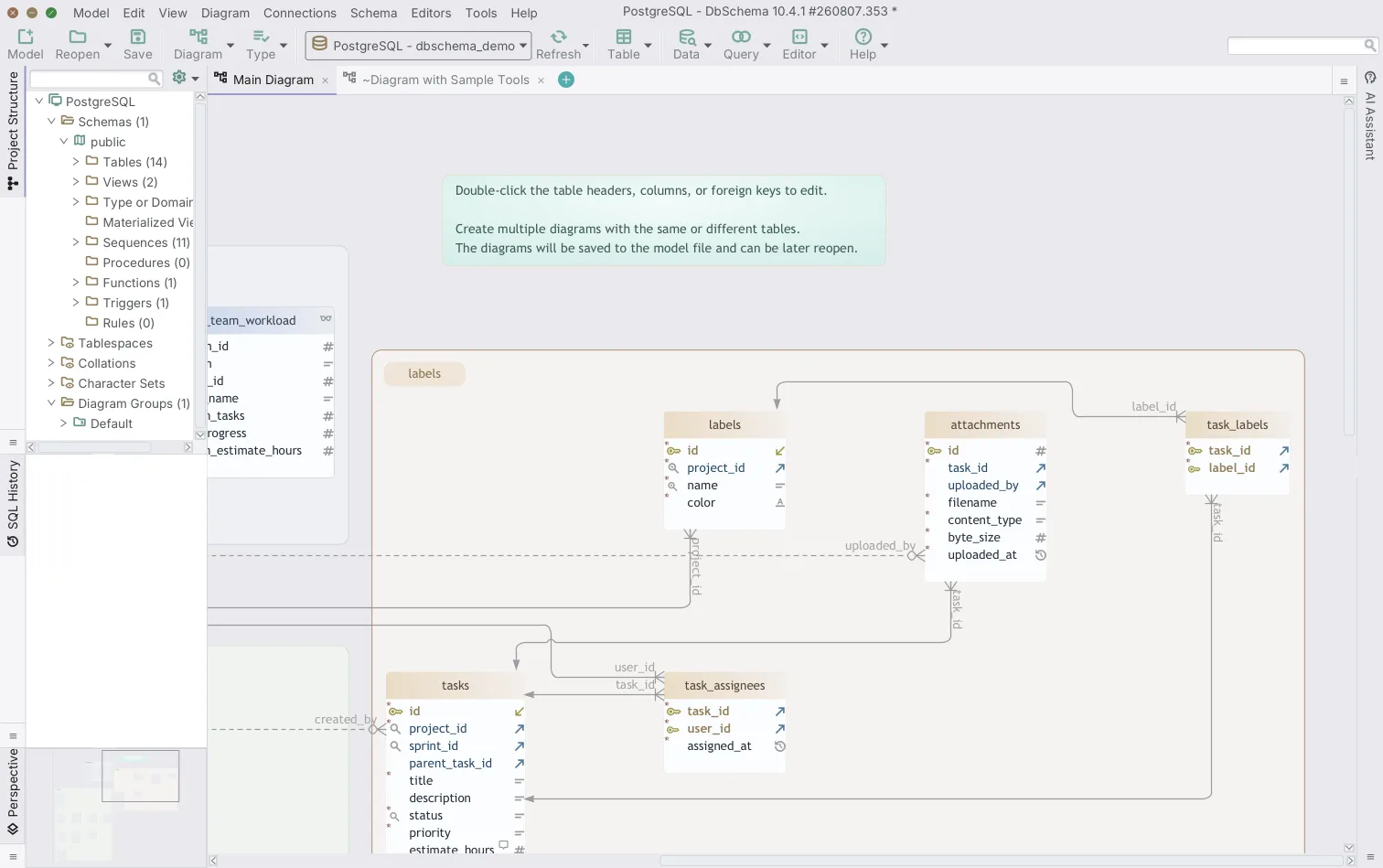This screenshot has height=868, width=1383.
Task: Add a new diagram with plus icon
Action: coord(566,80)
